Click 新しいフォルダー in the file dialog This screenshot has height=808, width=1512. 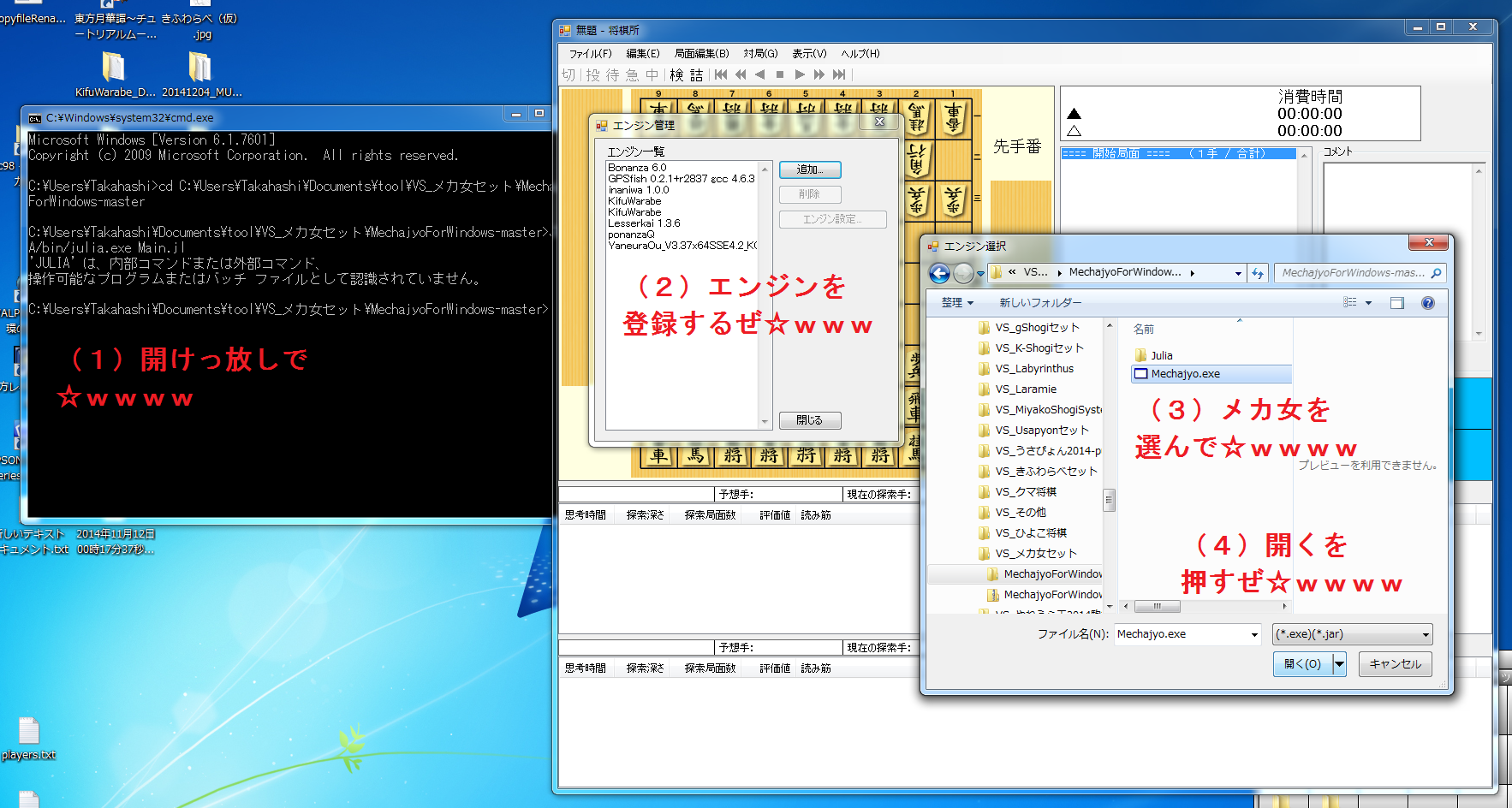pos(1040,303)
